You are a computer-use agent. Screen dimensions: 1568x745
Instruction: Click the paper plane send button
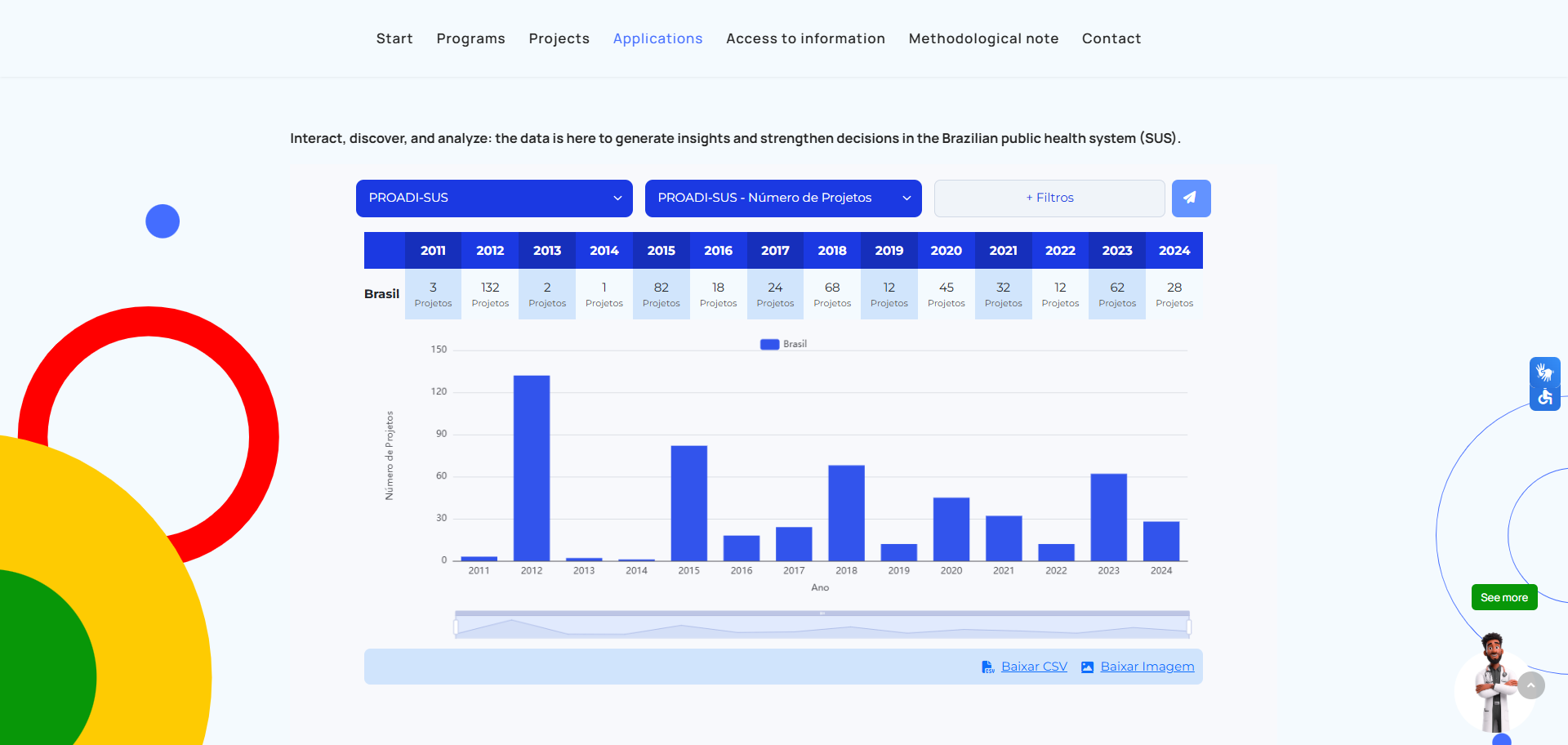pos(1191,199)
